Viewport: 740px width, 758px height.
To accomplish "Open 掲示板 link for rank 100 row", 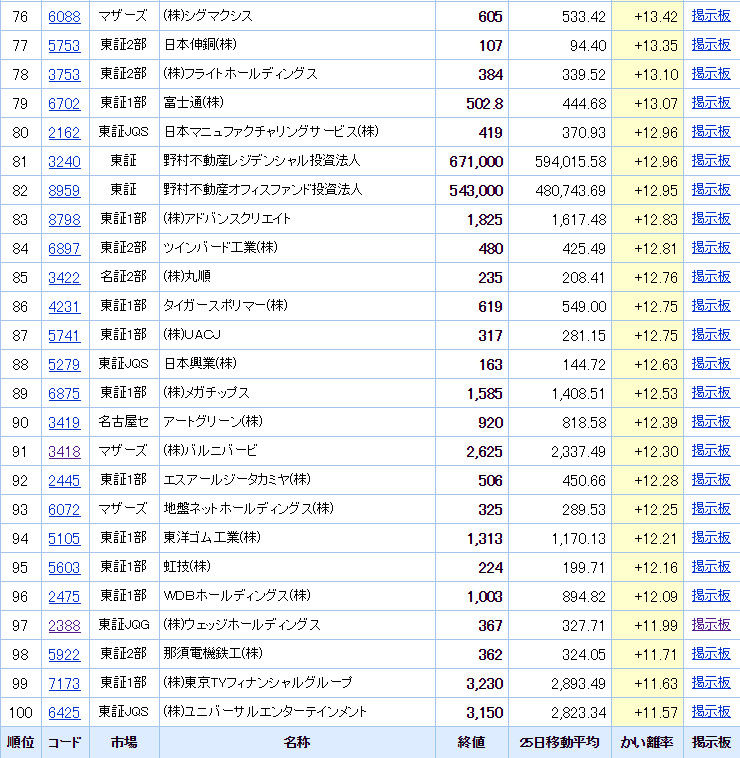I will coord(711,712).
